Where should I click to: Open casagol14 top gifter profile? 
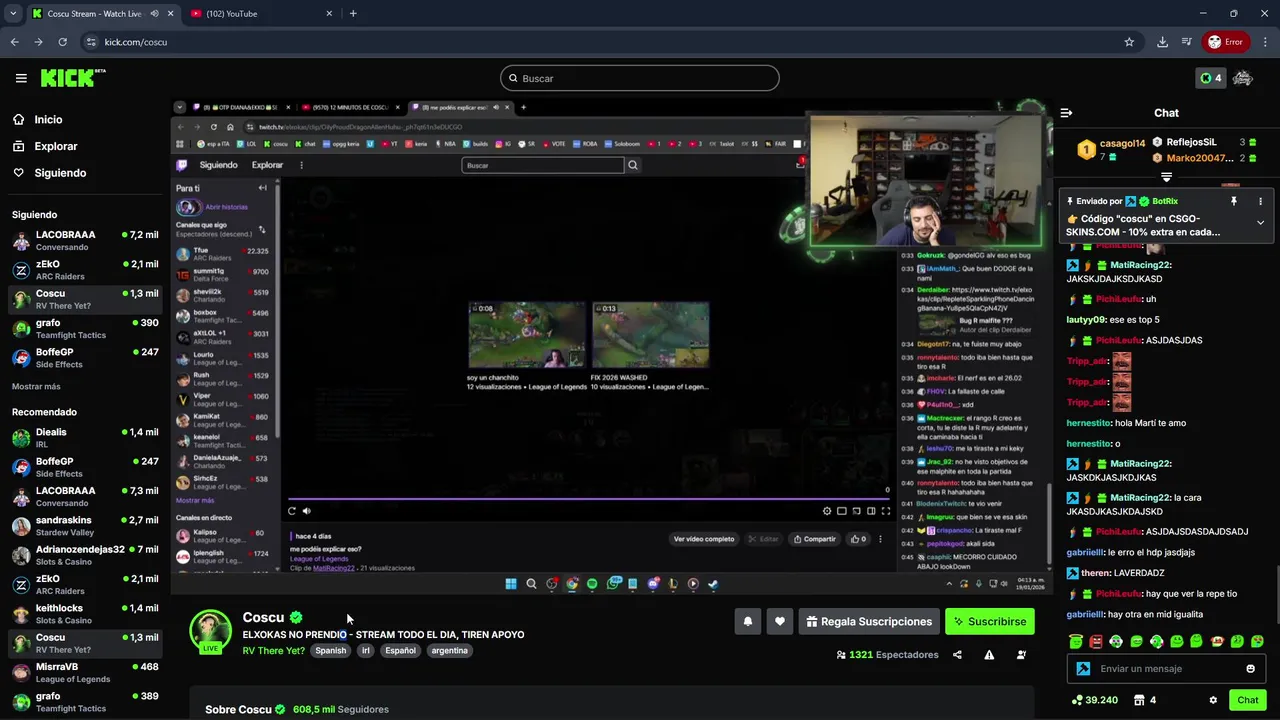coord(1121,143)
